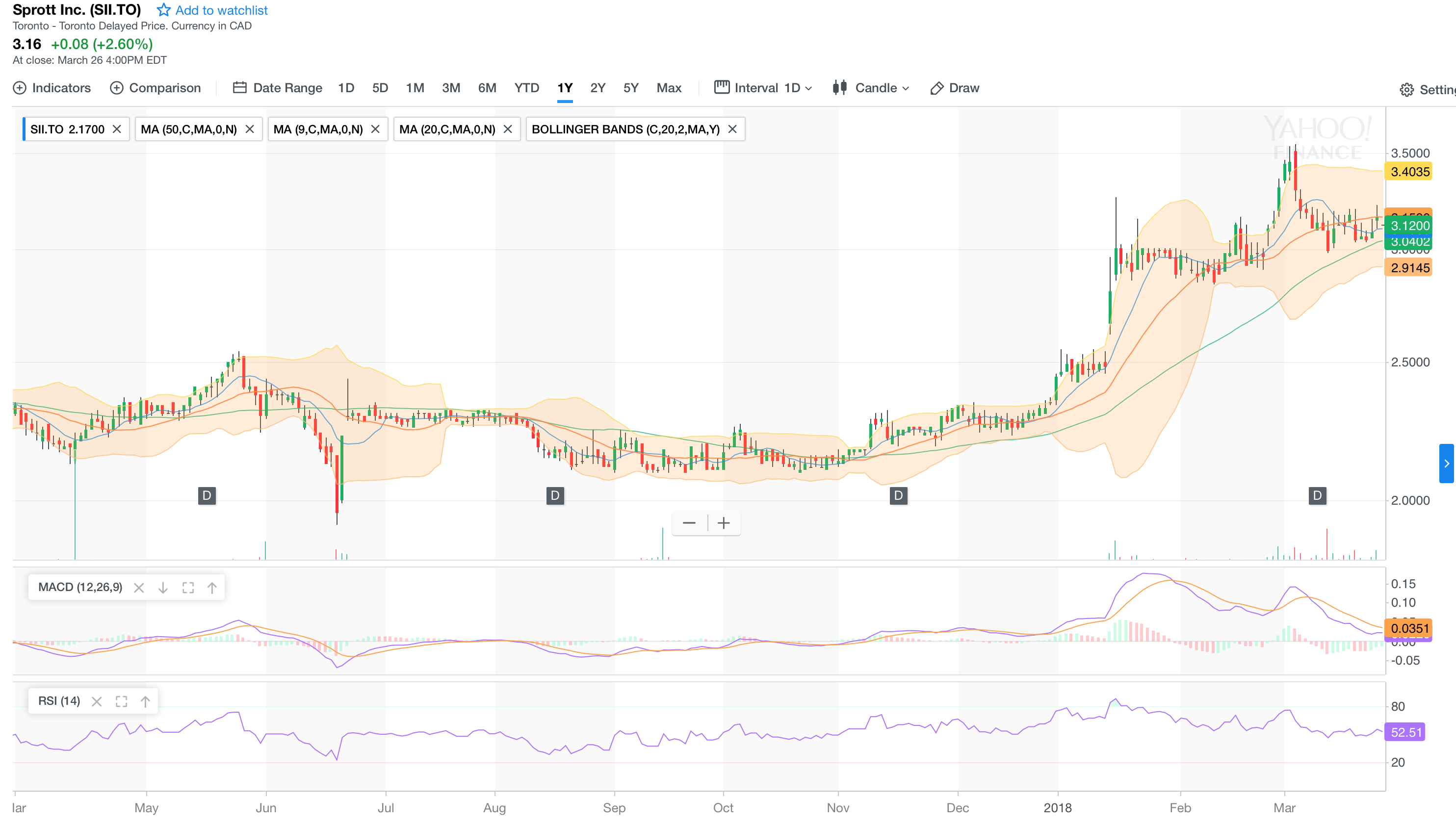This screenshot has height=825, width=1456.
Task: Open the Settings gear icon
Action: pyautogui.click(x=1407, y=90)
